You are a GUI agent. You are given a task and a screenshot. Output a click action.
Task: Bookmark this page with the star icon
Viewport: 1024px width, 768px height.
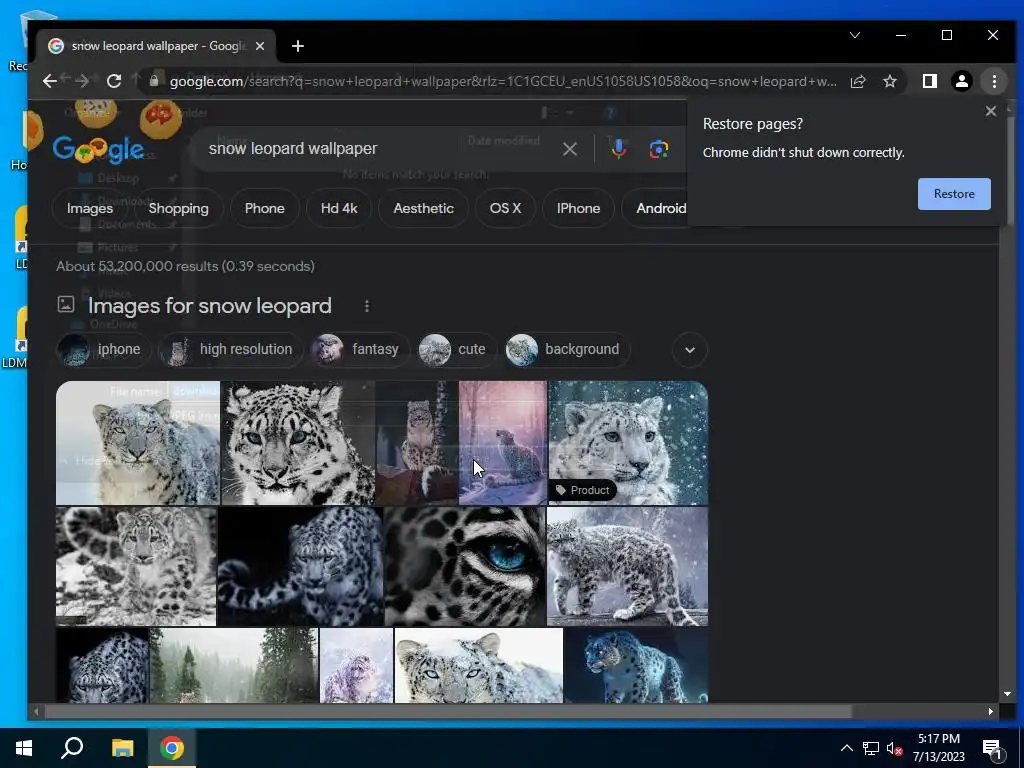point(889,81)
